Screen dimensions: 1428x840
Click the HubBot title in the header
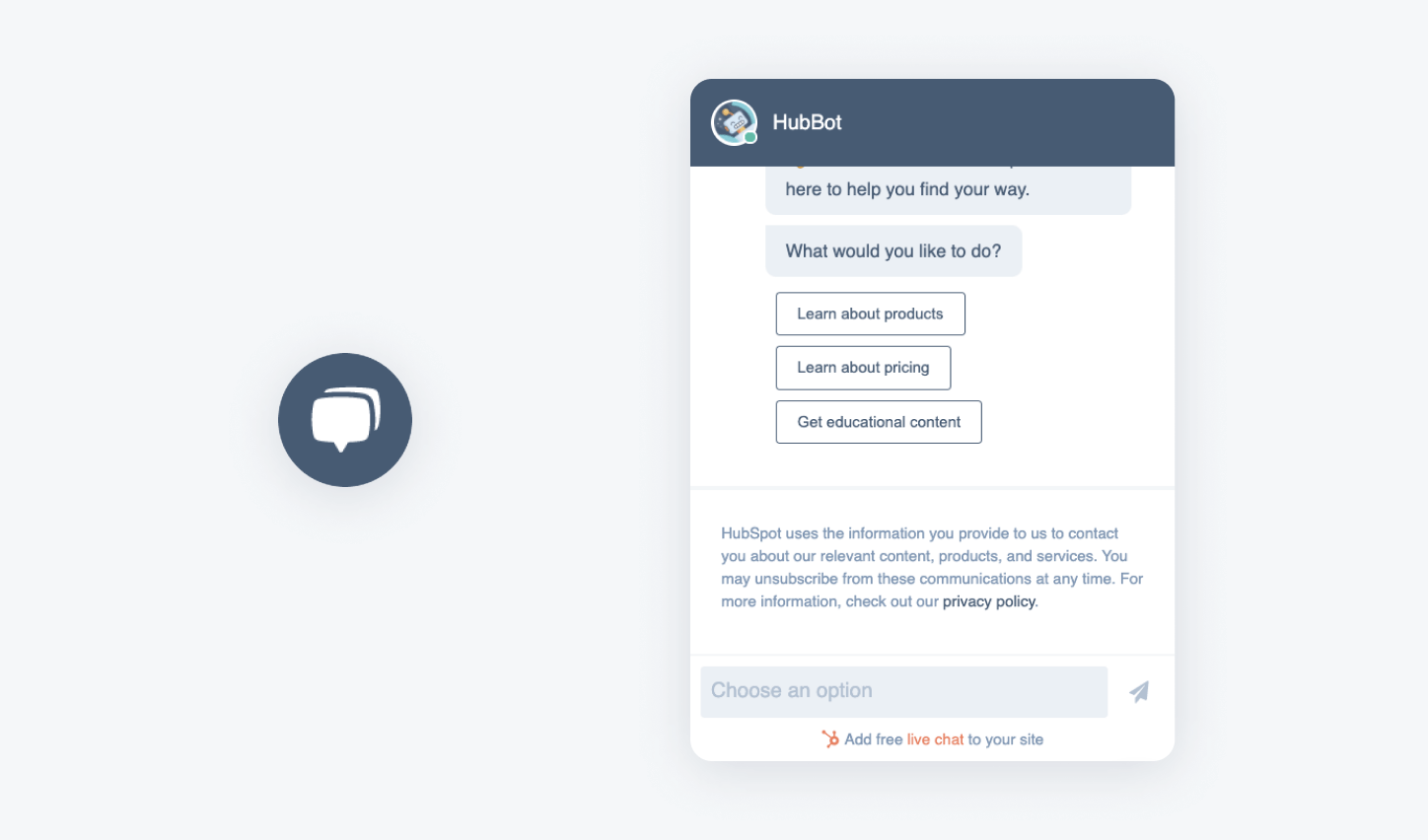(x=806, y=122)
